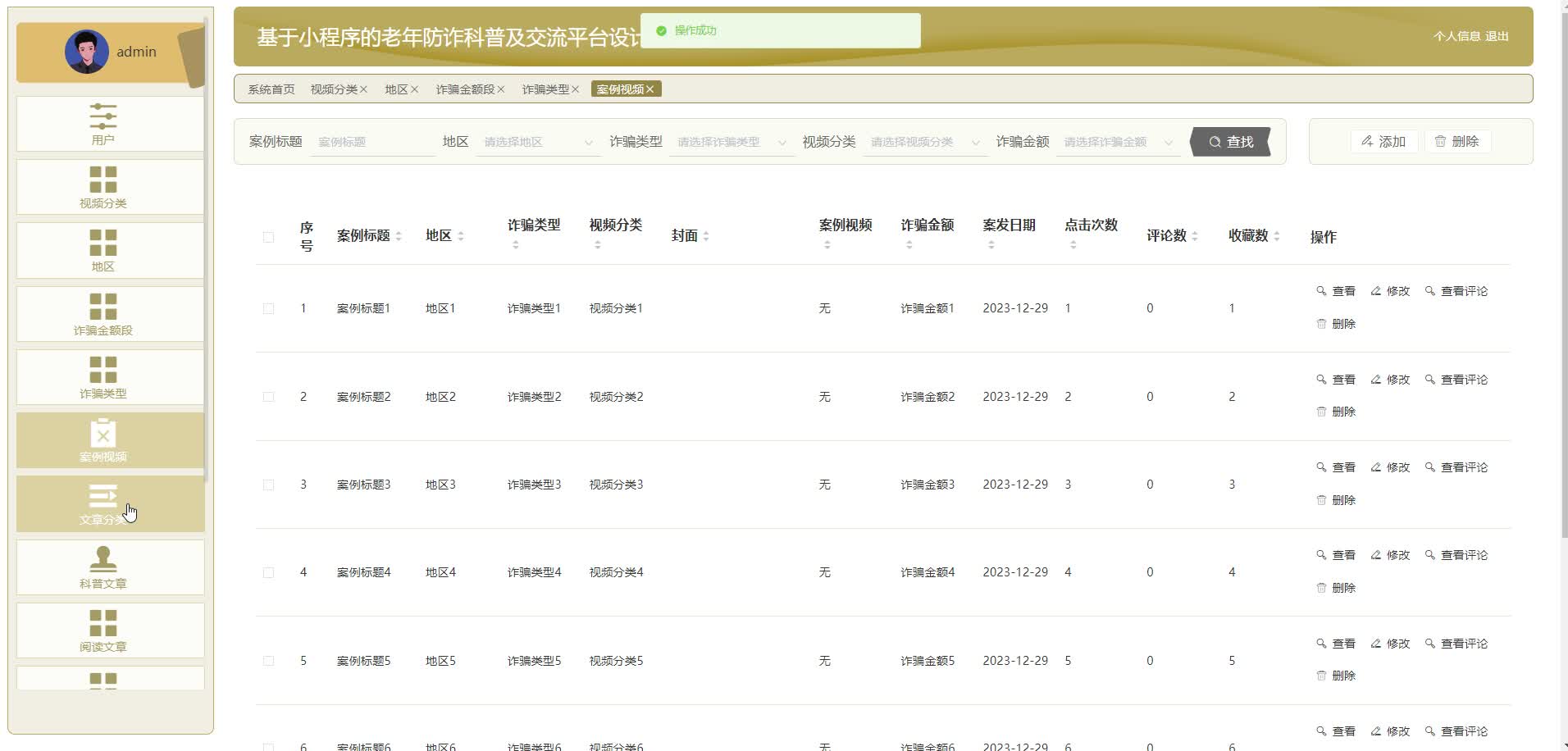Open 诈骗金额段 sidebar icon

tap(103, 306)
